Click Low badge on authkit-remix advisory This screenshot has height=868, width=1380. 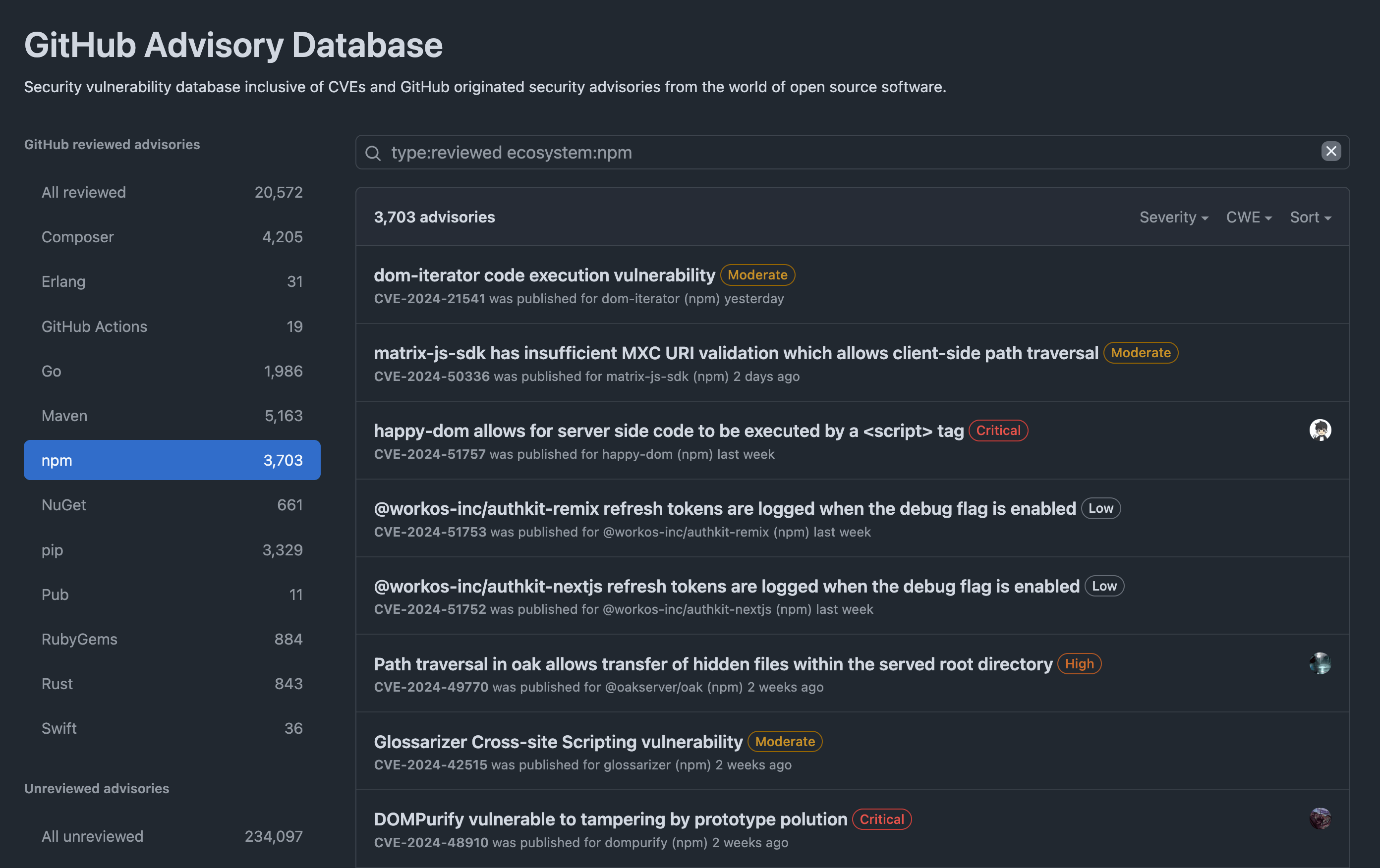(x=1100, y=508)
